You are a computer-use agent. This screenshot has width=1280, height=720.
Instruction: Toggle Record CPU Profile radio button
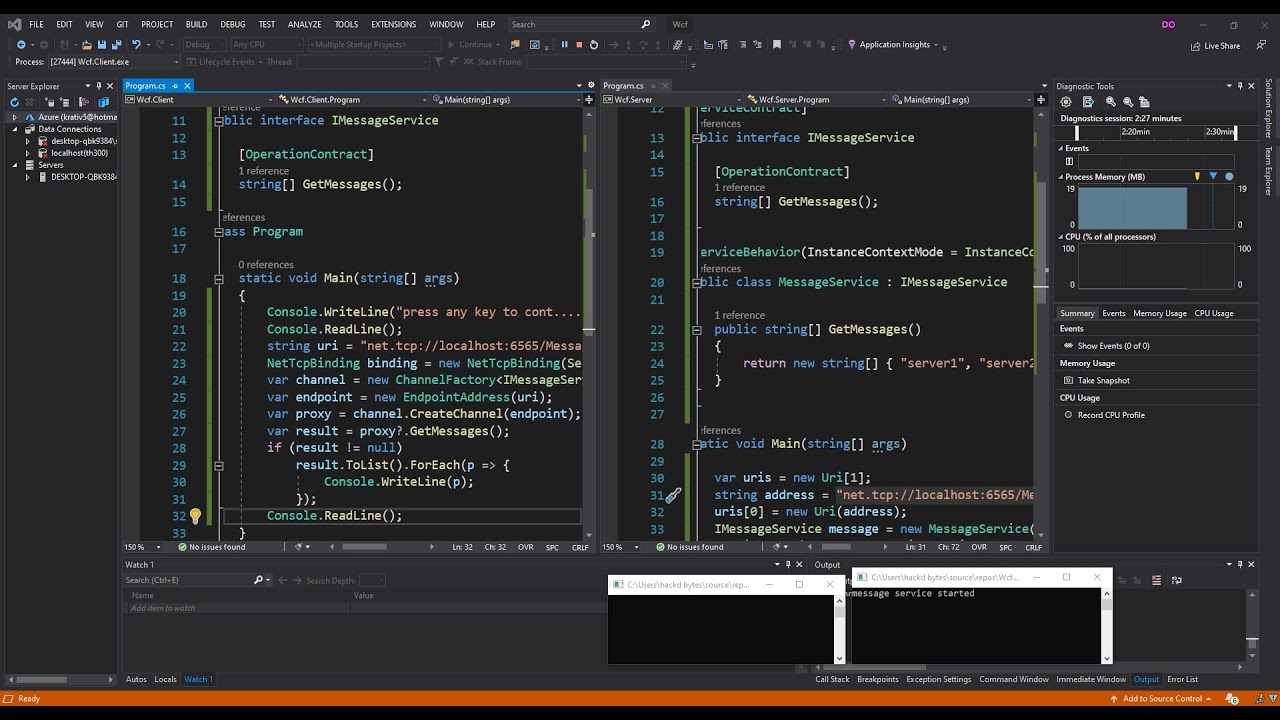click(1069, 415)
